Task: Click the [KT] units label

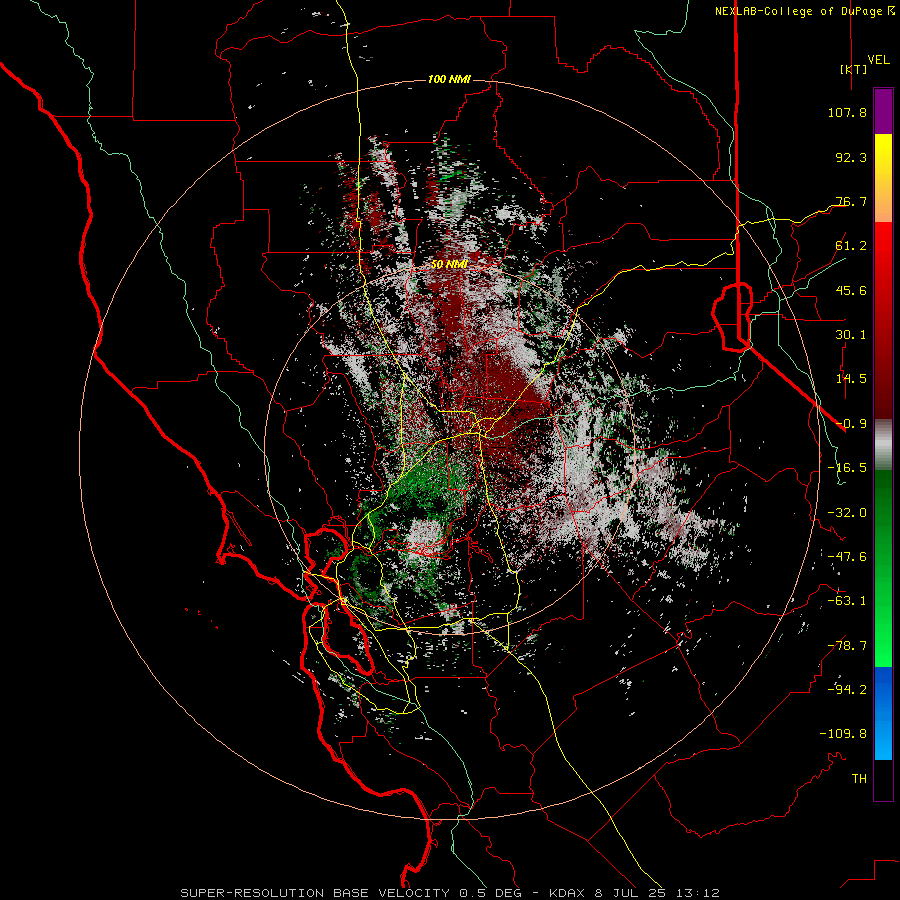Action: coord(853,69)
